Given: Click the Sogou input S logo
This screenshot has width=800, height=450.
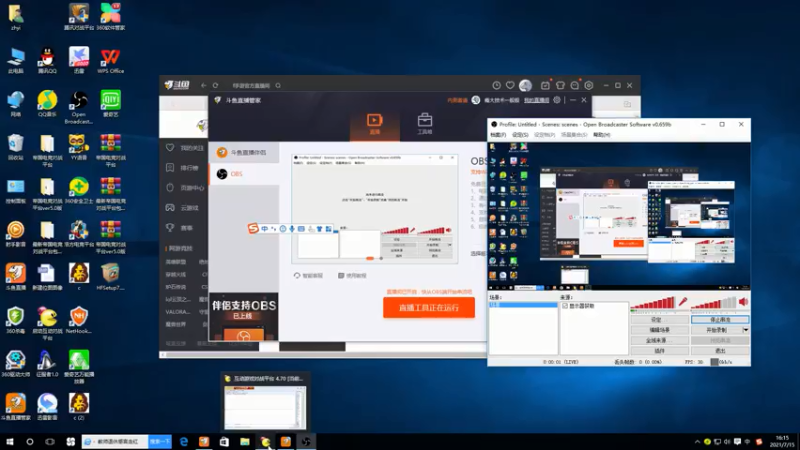Looking at the screenshot, I should [x=253, y=229].
